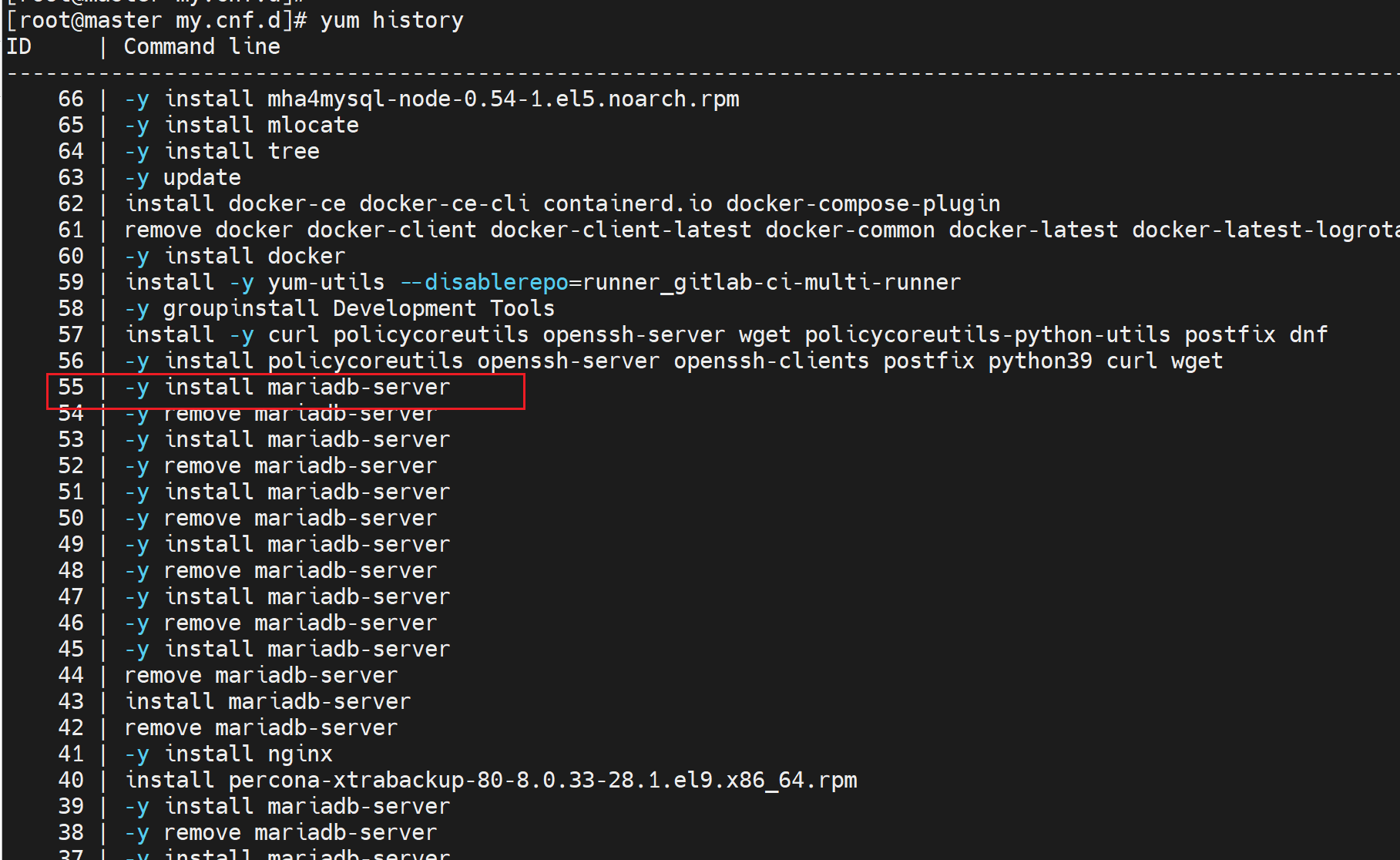Click the percona-xtrabackup rpm package name

(x=542, y=781)
